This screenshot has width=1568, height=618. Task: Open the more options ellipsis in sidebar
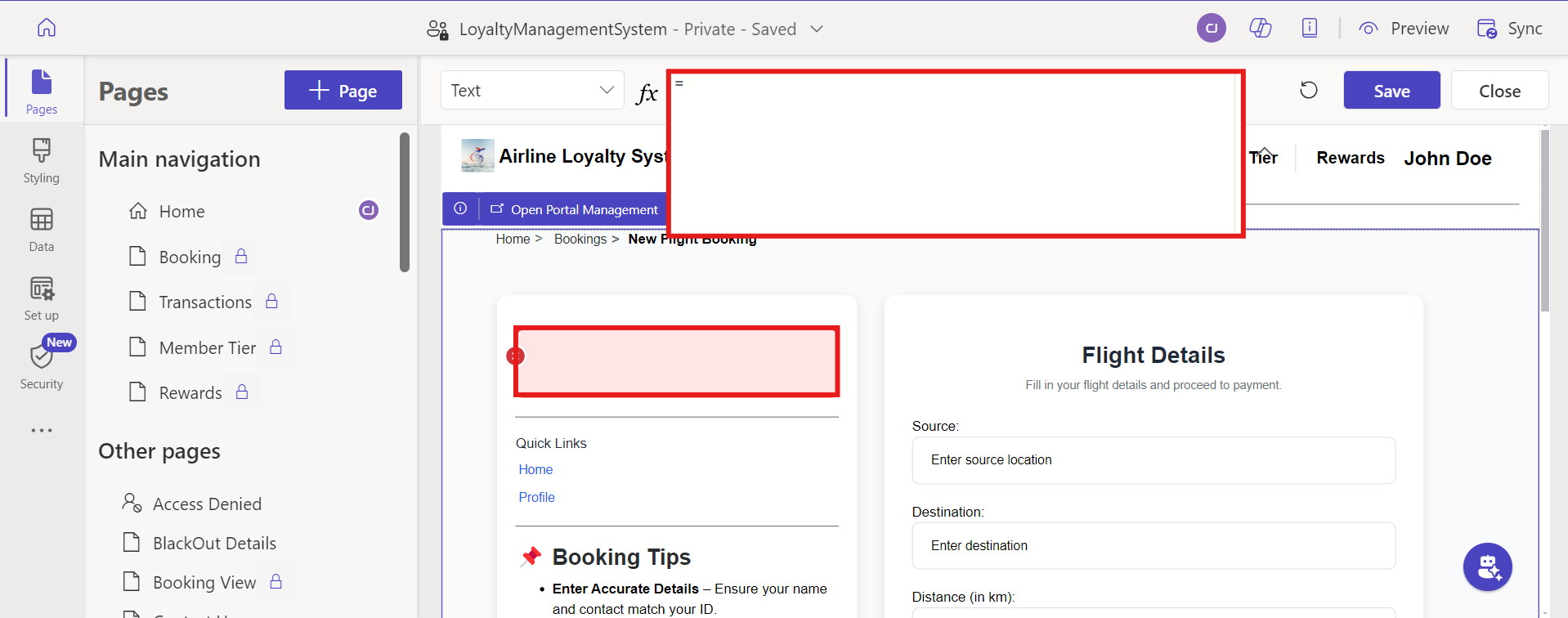coord(42,430)
